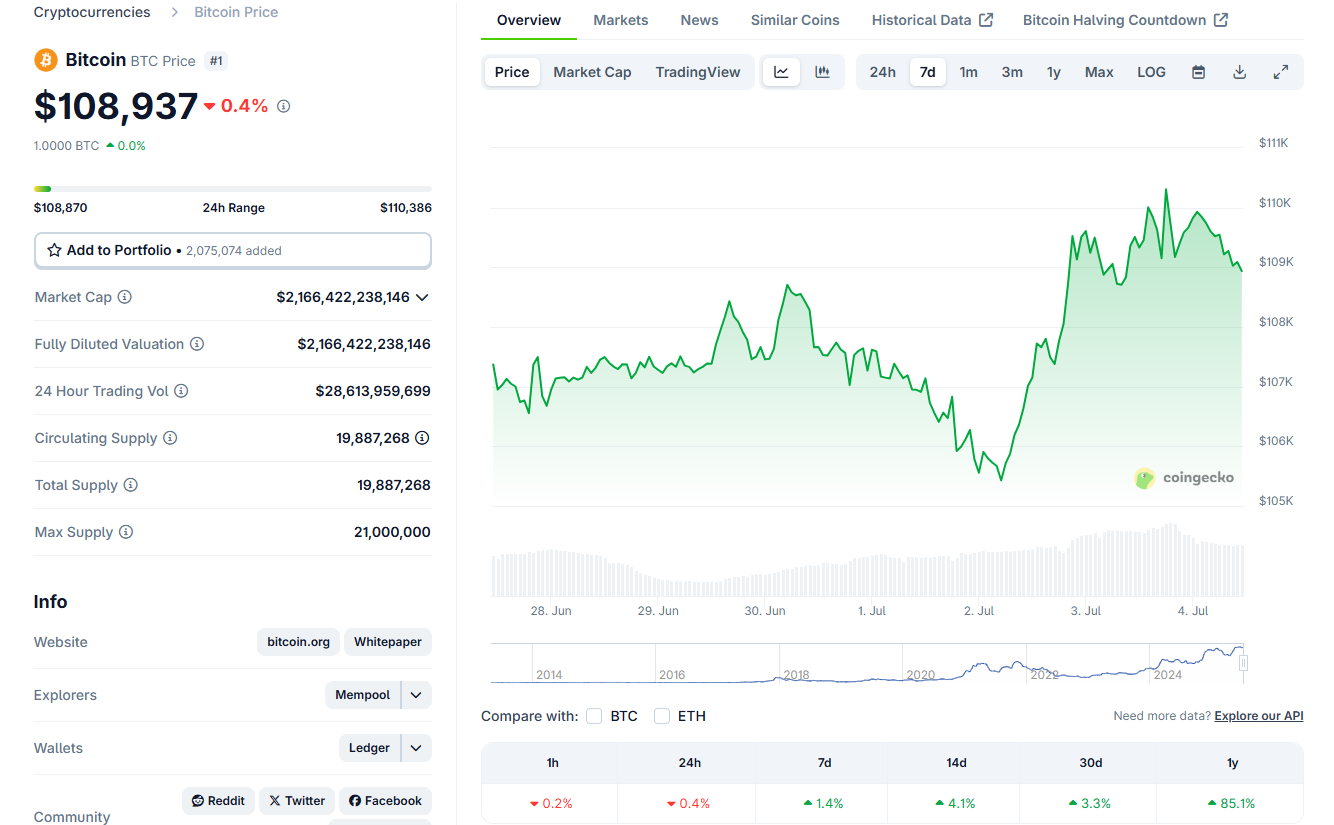The height and width of the screenshot is (825, 1334).
Task: Open the Reddit community link
Action: pos(218,801)
